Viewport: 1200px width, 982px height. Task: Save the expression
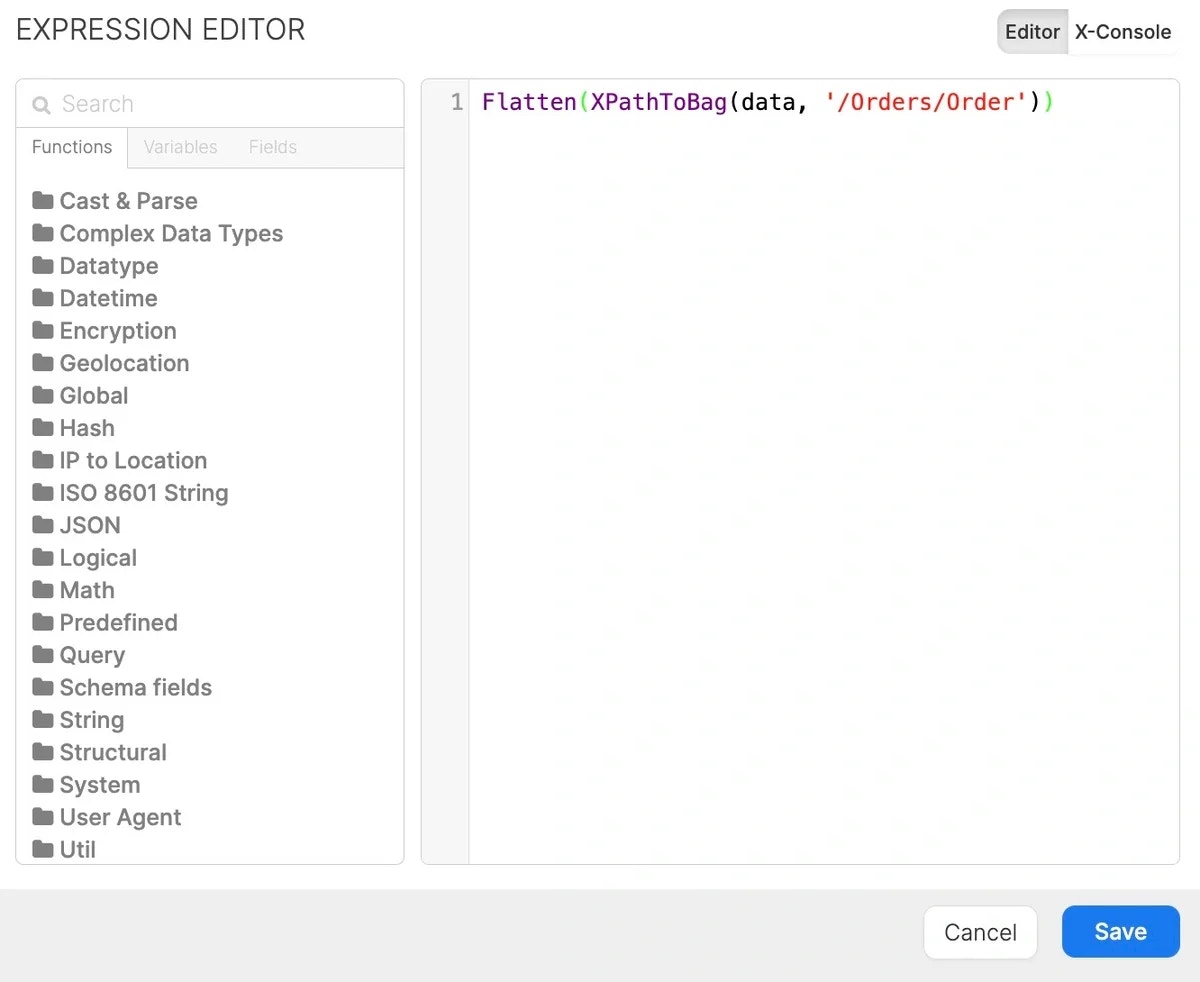pyautogui.click(x=1121, y=932)
